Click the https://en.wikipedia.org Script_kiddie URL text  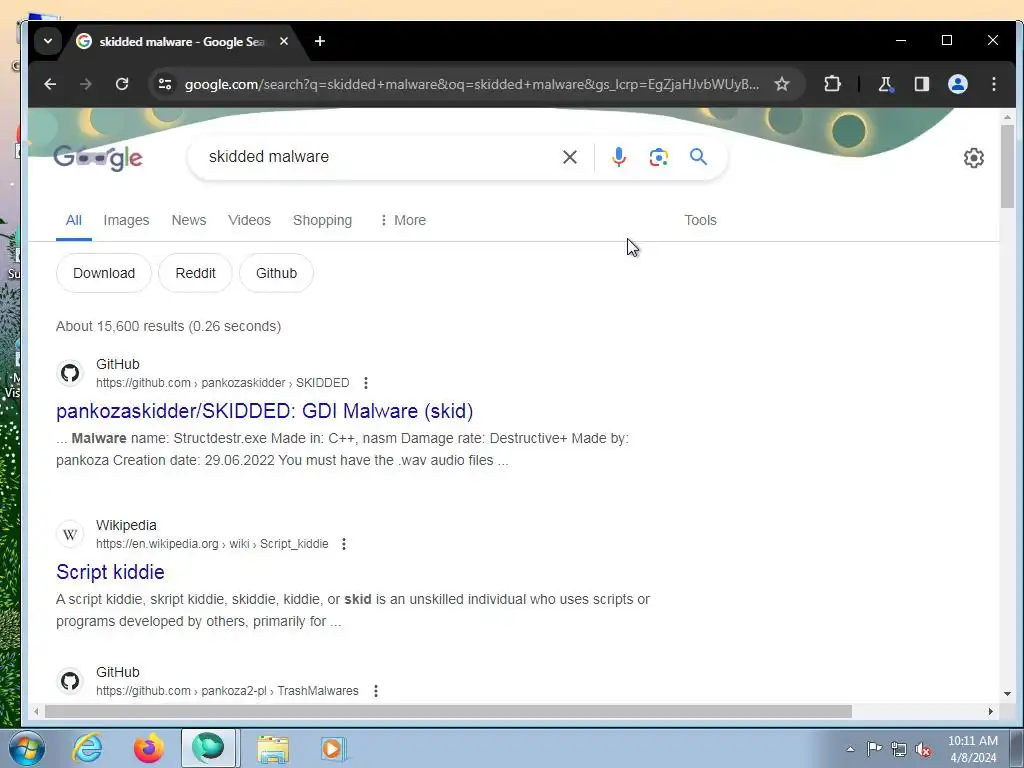(x=212, y=544)
